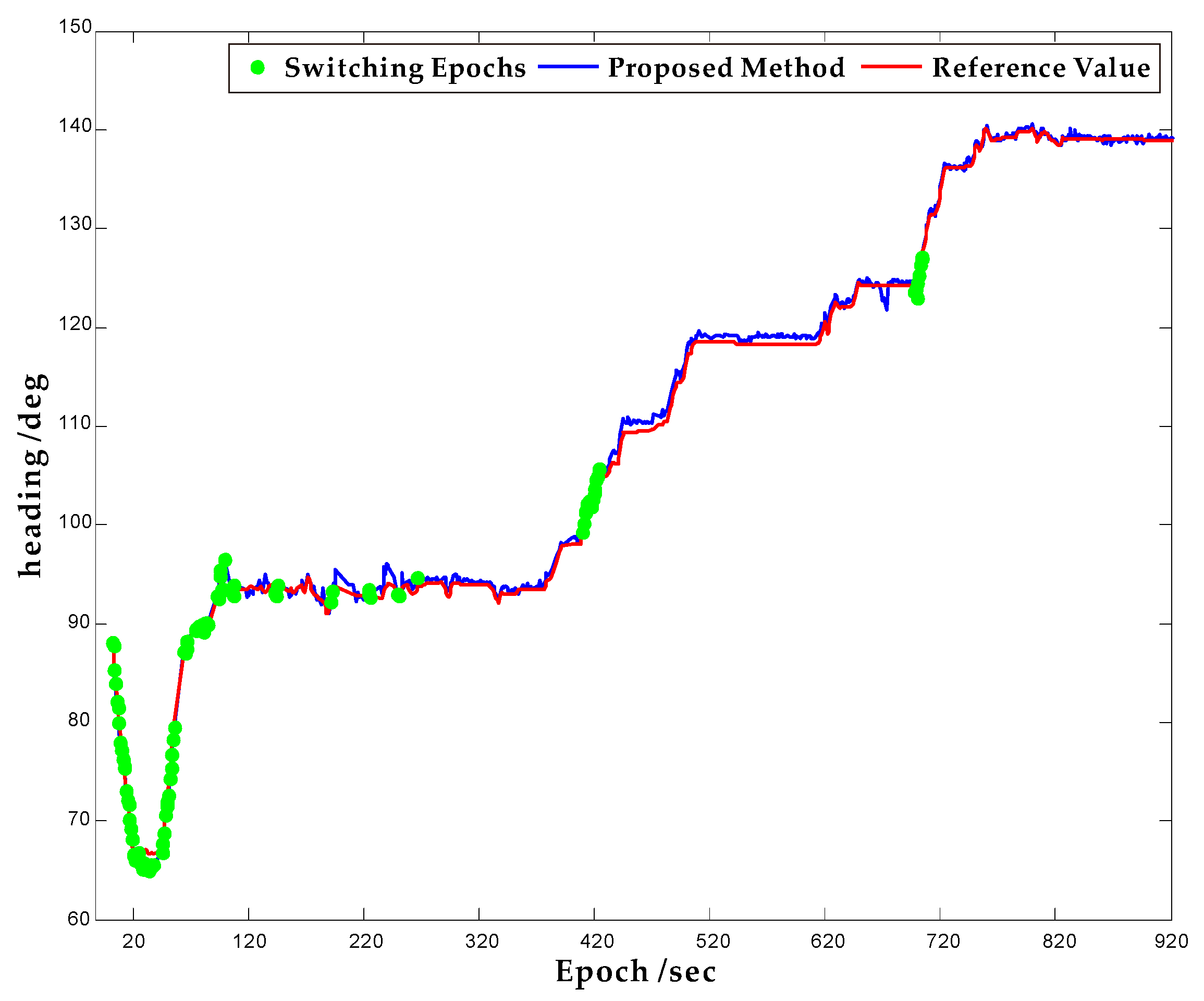Click the 420 tick label on x-axis
This screenshot has width=1204, height=1001.
(x=597, y=942)
